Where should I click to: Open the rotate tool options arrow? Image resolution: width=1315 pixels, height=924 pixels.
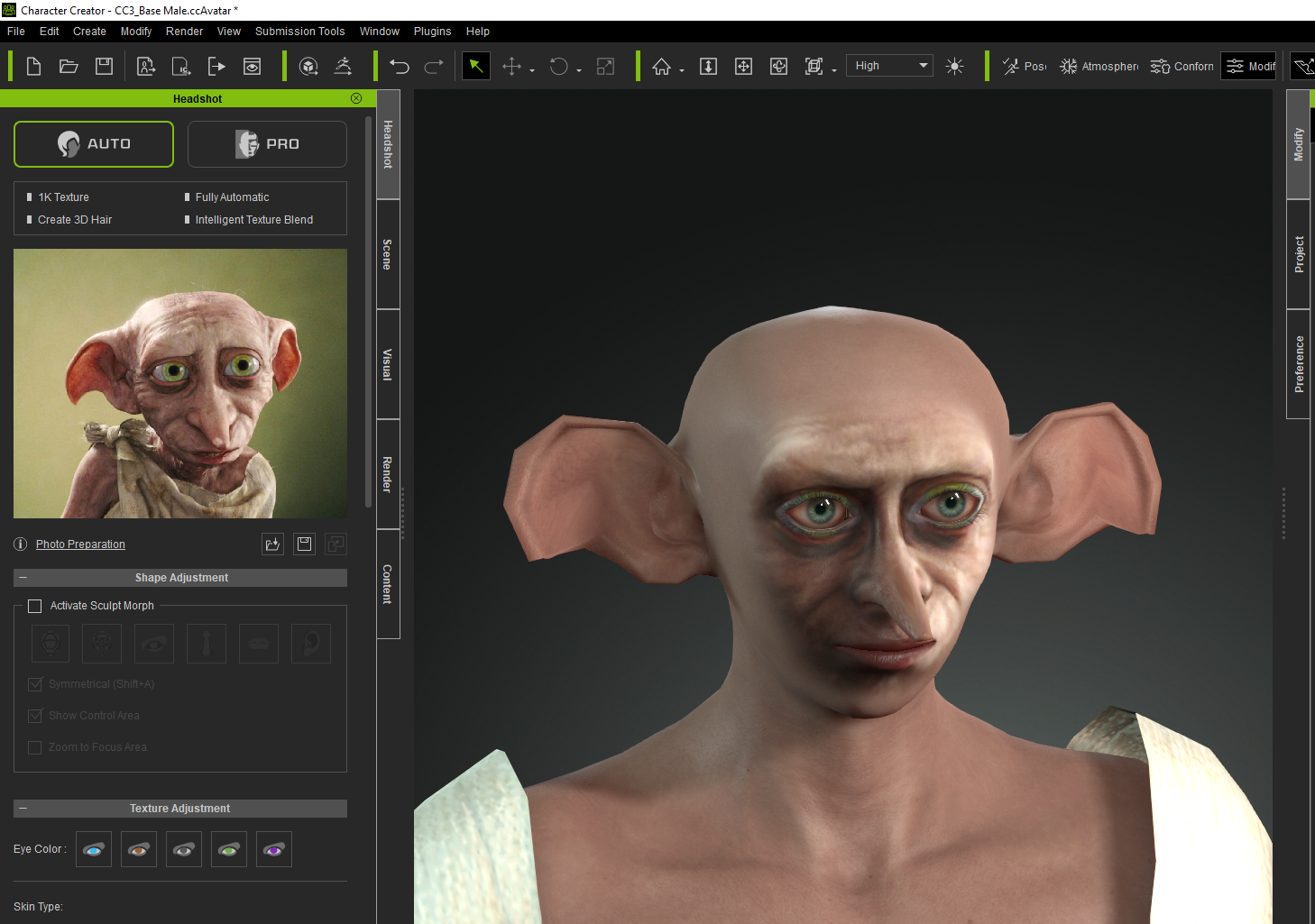[579, 70]
